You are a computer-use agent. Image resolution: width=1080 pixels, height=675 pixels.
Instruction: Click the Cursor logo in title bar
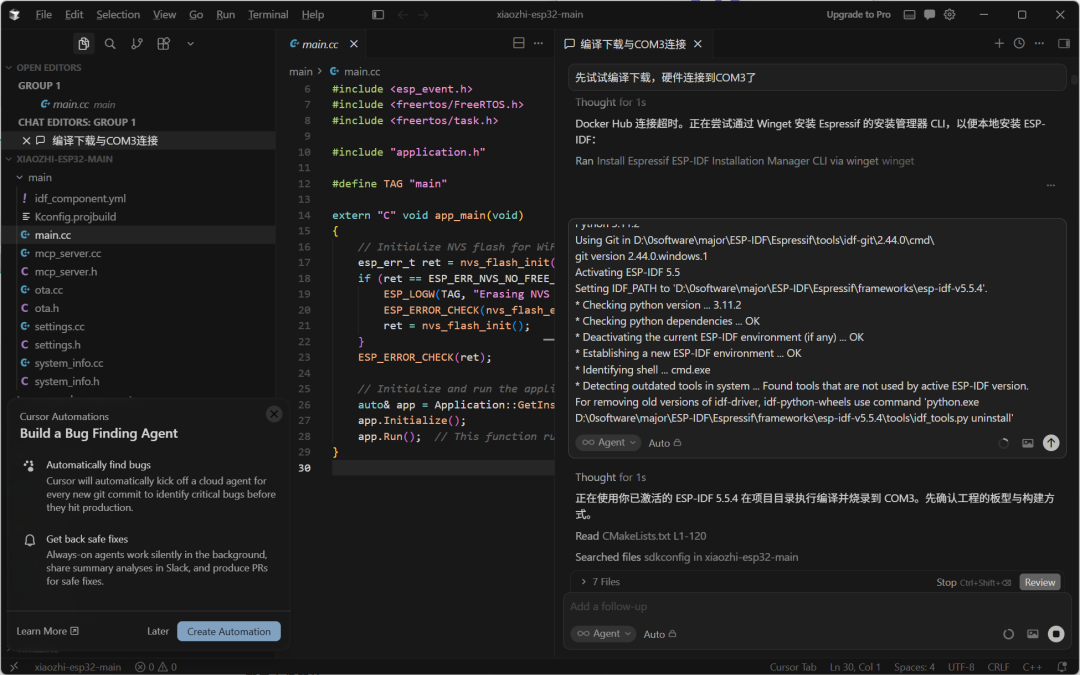tap(14, 14)
